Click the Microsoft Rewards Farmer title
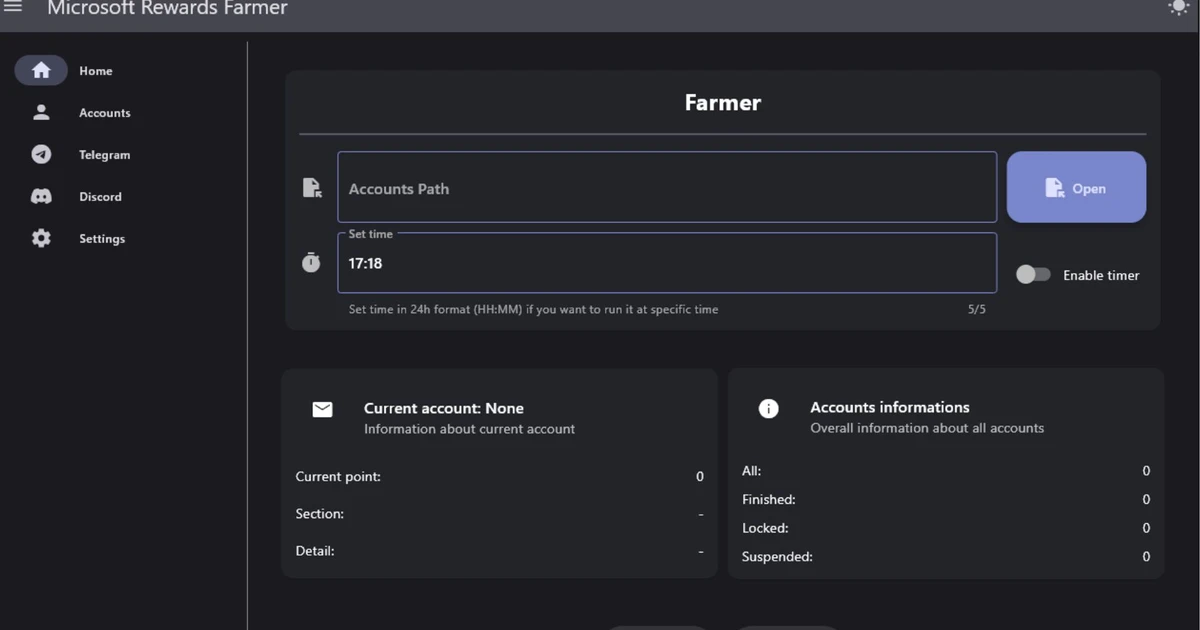Image resolution: width=1200 pixels, height=630 pixels. [x=166, y=8]
